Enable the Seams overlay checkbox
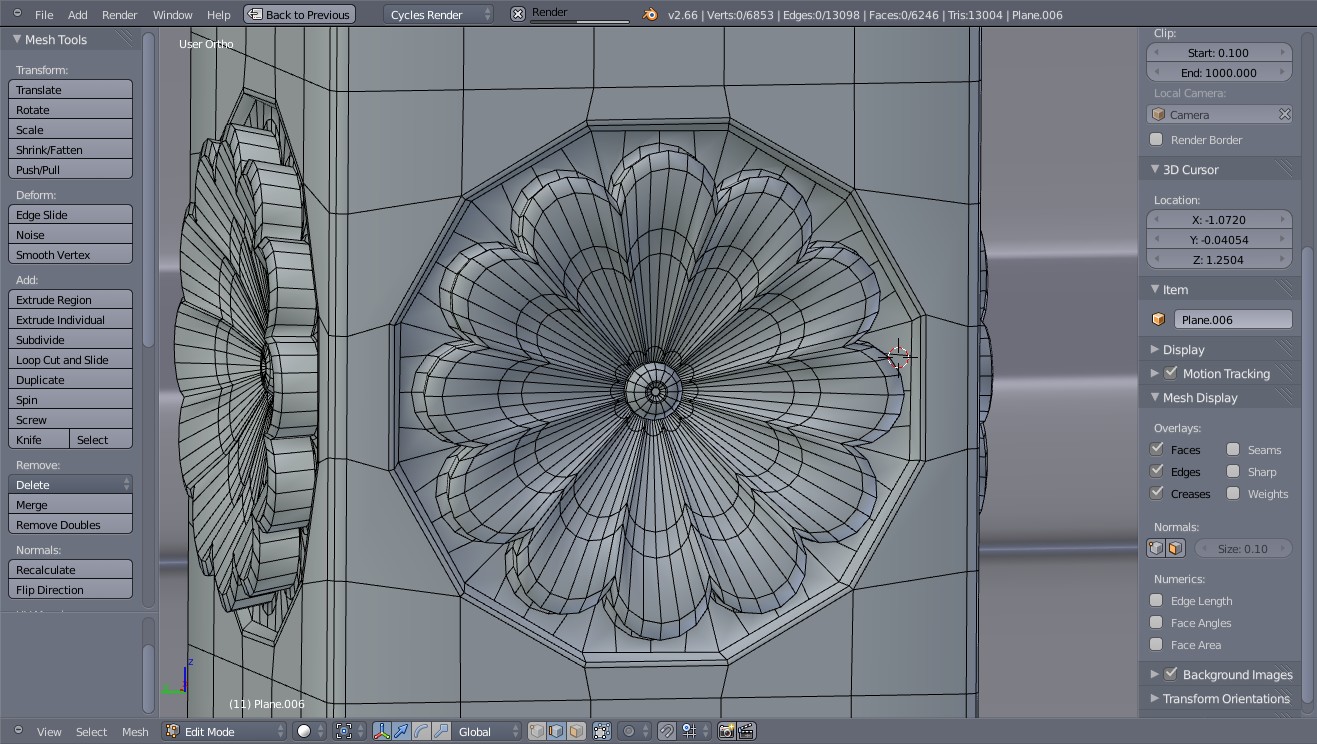The width and height of the screenshot is (1317, 744). (x=1233, y=449)
